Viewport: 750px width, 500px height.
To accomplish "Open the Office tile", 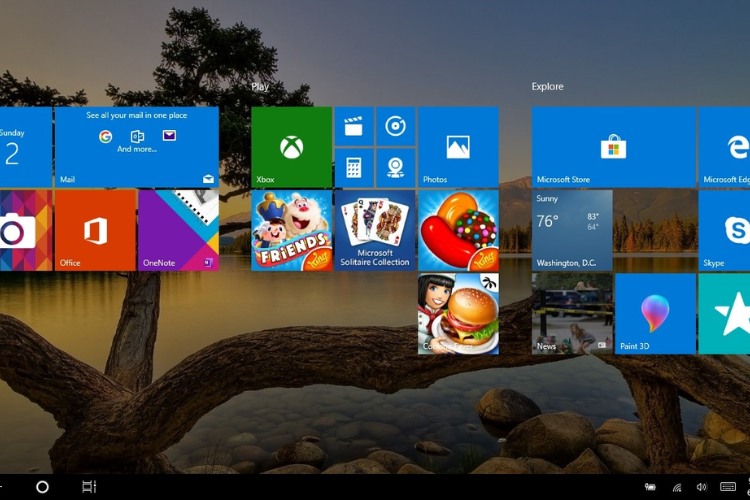I will (x=95, y=230).
